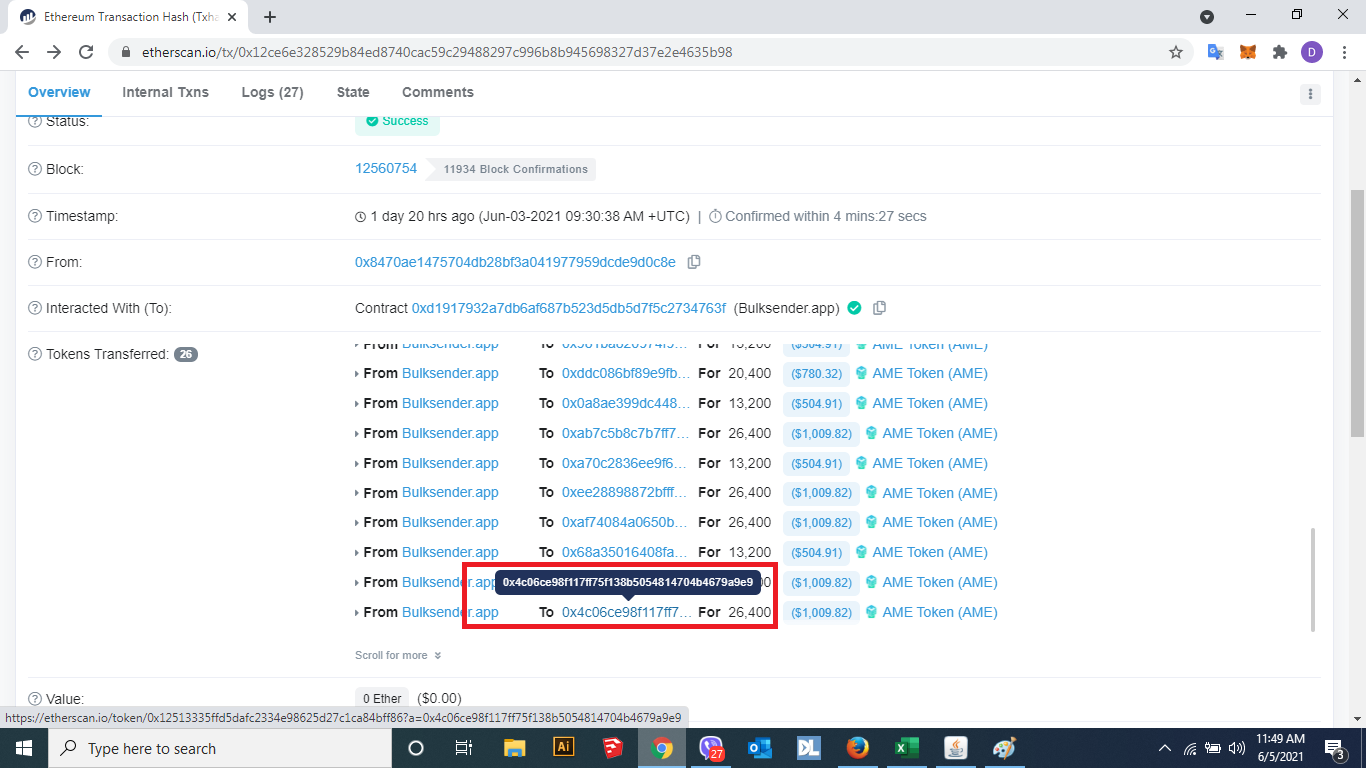The height and width of the screenshot is (768, 1366).
Task: Open the MetaMask fox extension
Action: click(1248, 52)
